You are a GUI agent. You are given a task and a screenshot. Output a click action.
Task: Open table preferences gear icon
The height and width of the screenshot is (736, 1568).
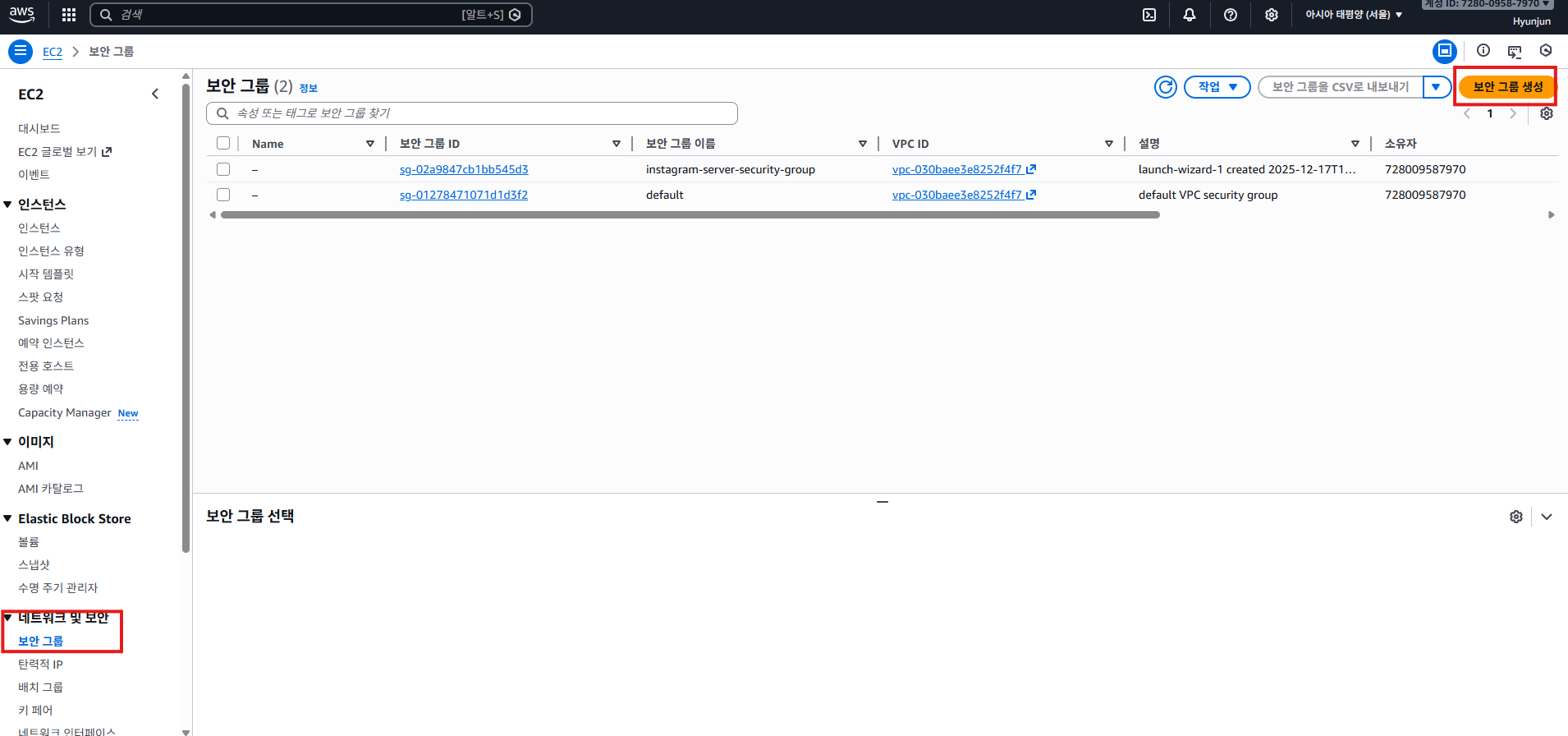coord(1546,113)
